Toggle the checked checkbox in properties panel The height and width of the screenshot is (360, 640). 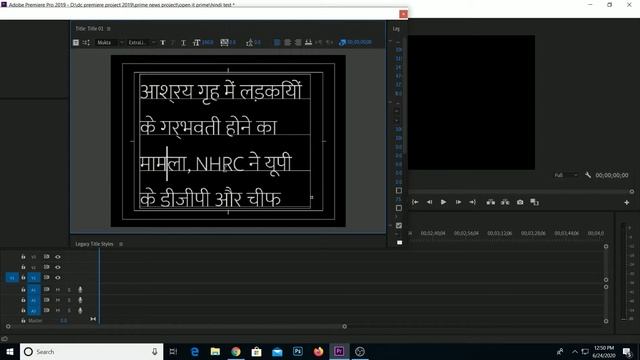click(399, 225)
